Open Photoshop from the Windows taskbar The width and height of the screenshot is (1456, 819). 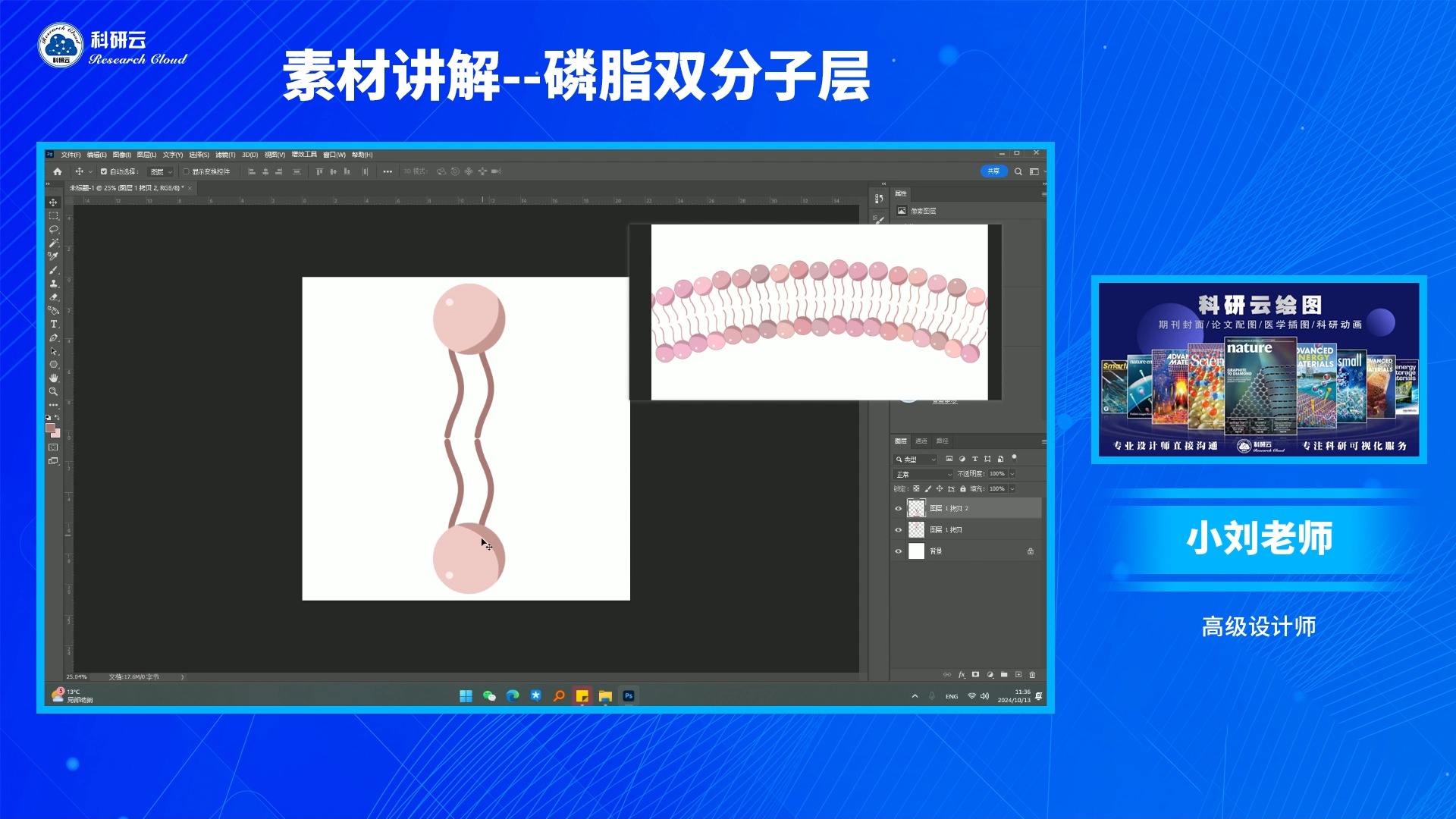click(629, 696)
